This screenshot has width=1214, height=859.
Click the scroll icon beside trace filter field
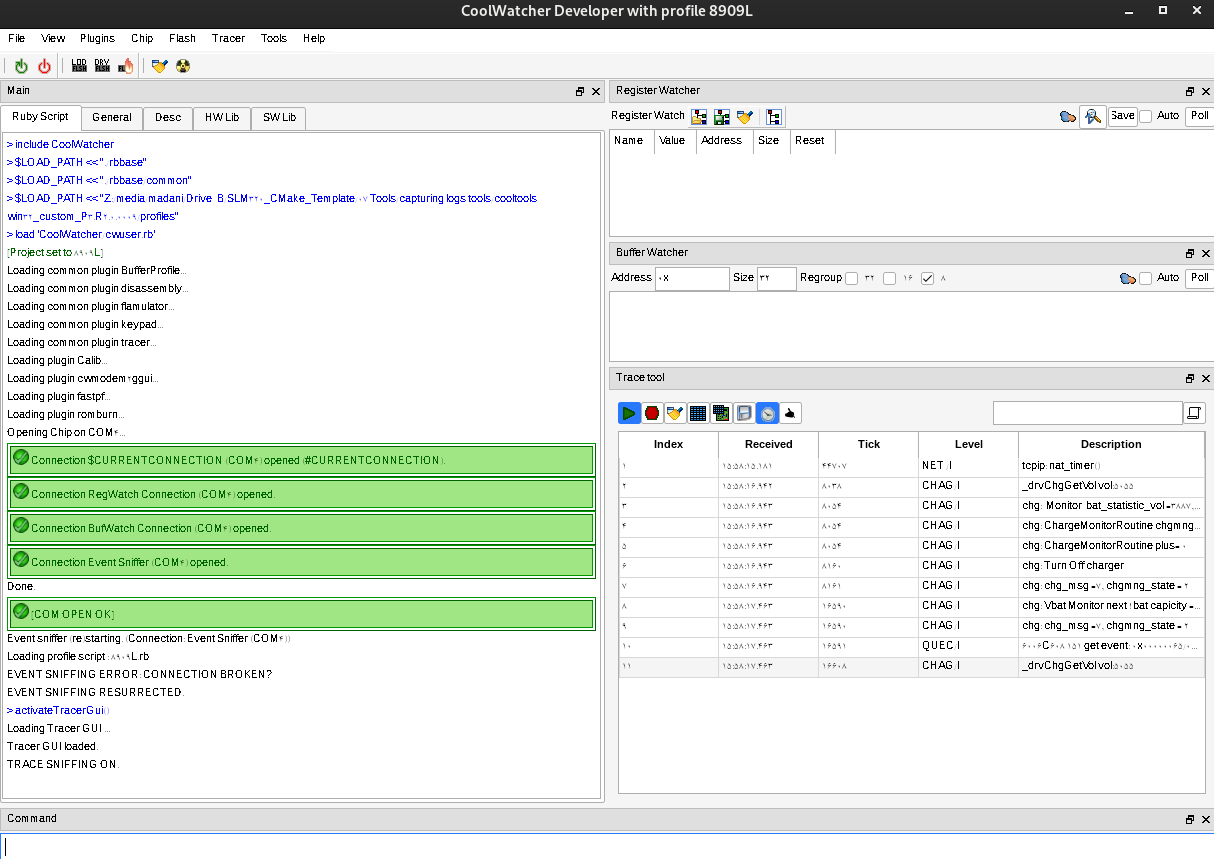1194,412
